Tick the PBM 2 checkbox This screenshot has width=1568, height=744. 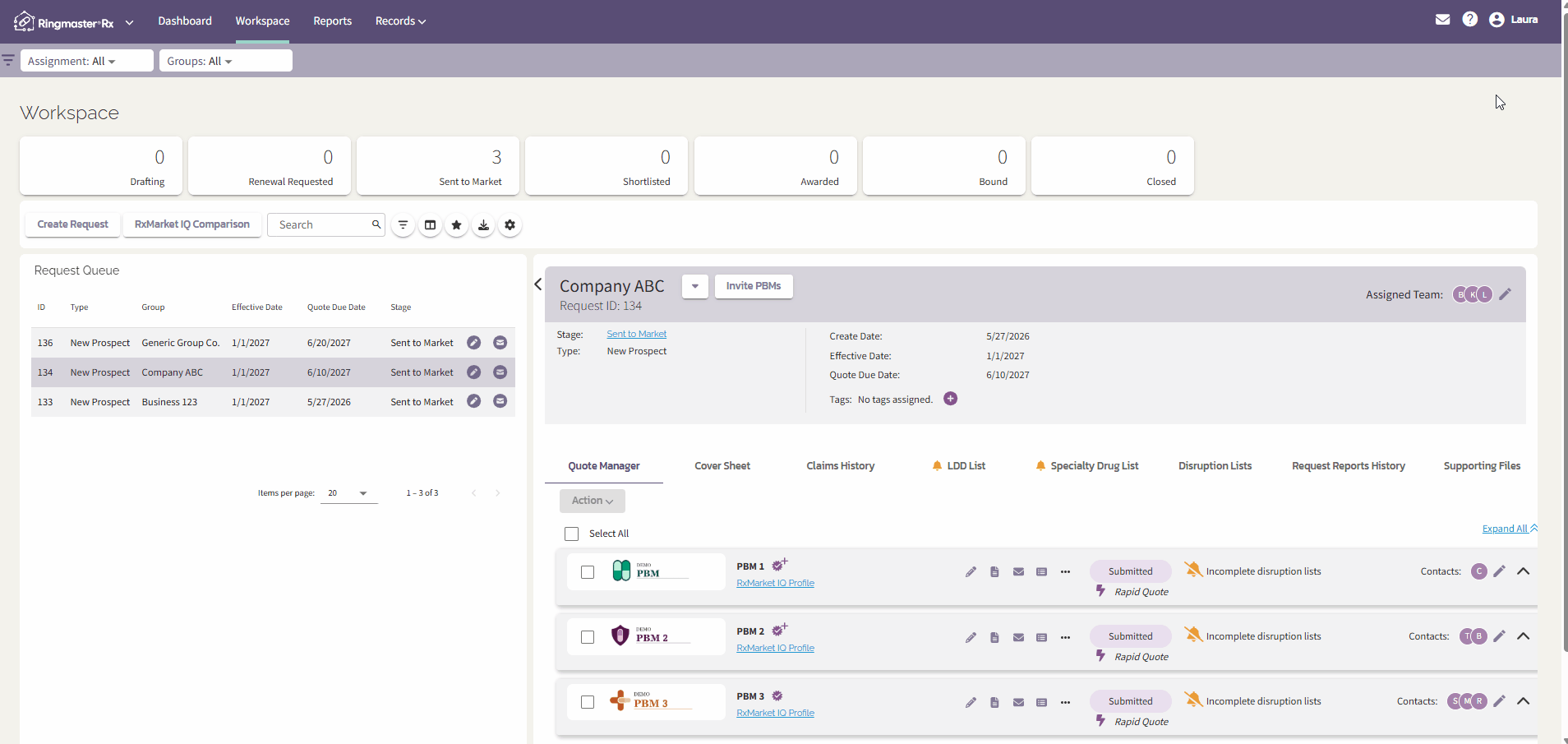tap(588, 637)
